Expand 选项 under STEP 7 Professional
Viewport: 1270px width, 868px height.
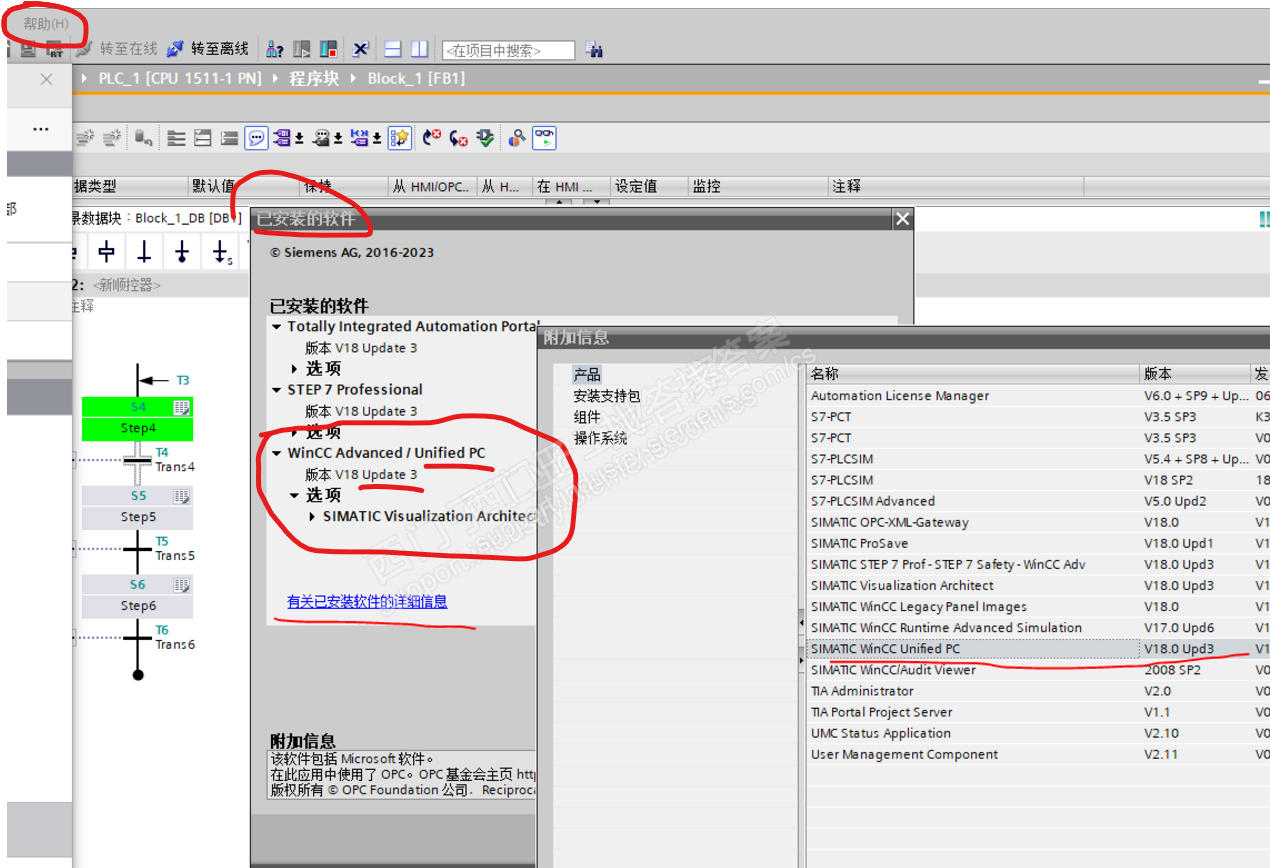[x=295, y=432]
